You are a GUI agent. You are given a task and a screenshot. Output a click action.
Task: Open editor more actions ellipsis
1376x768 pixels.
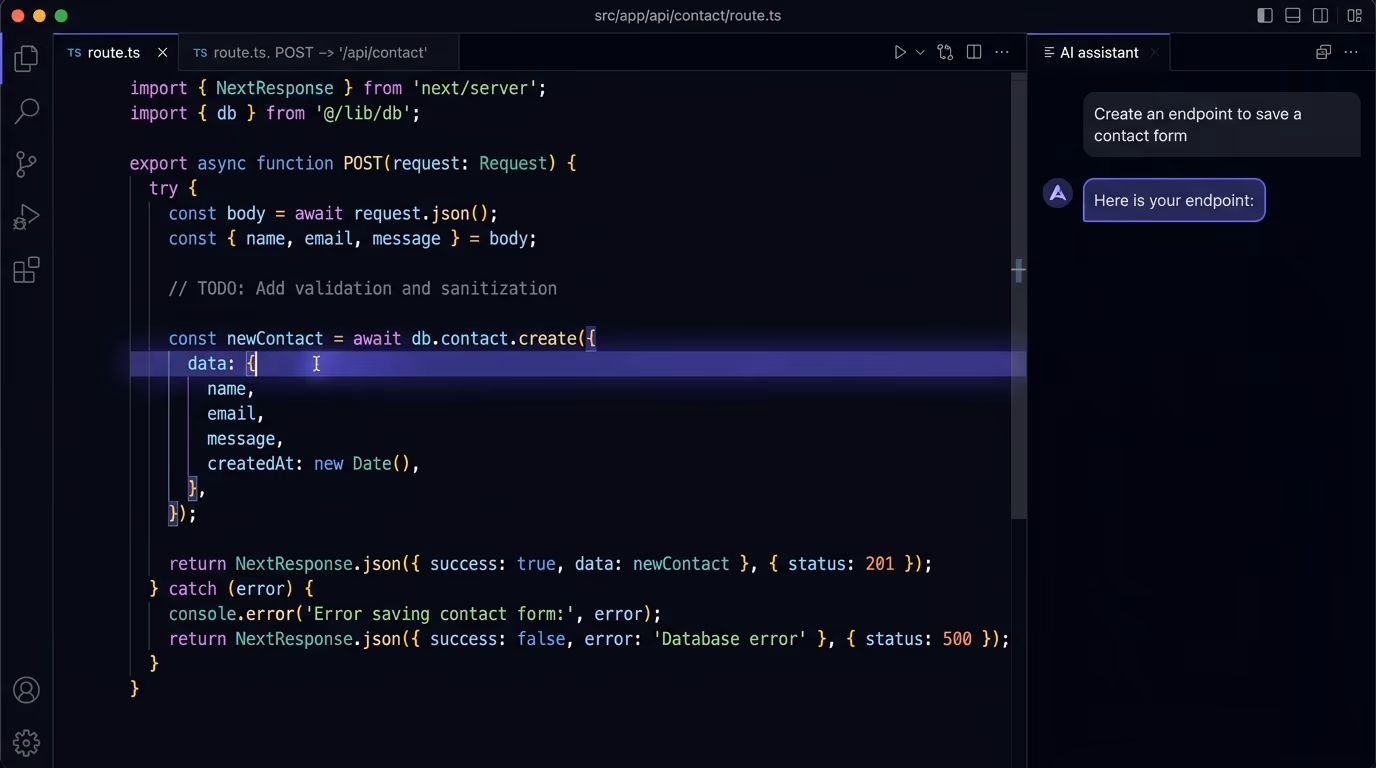(x=1003, y=52)
